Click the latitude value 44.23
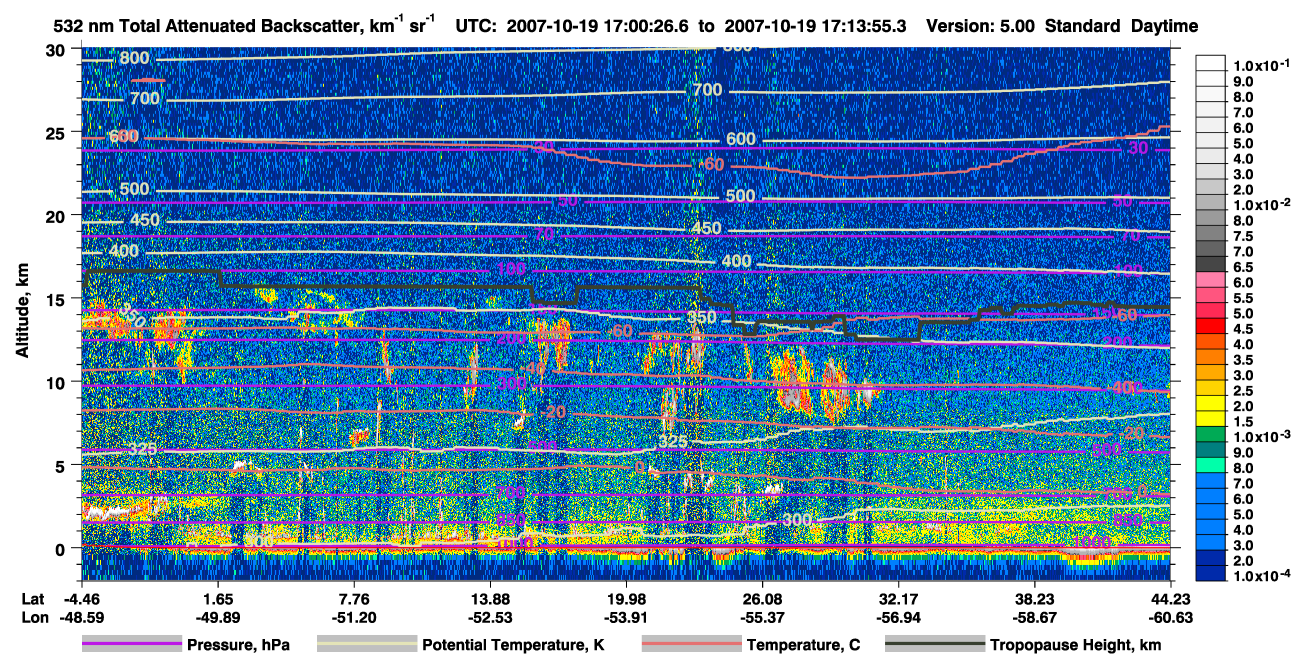 point(1170,598)
